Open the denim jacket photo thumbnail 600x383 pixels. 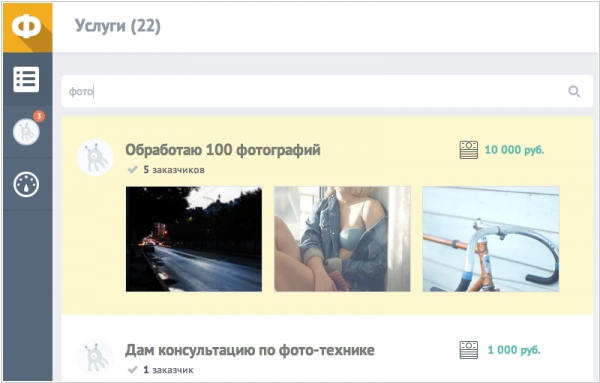[342, 239]
